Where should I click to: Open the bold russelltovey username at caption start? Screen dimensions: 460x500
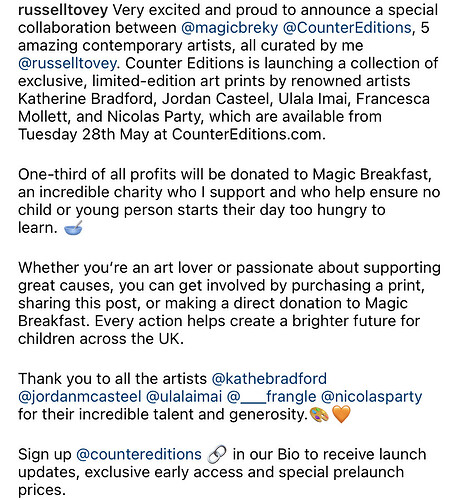click(63, 10)
